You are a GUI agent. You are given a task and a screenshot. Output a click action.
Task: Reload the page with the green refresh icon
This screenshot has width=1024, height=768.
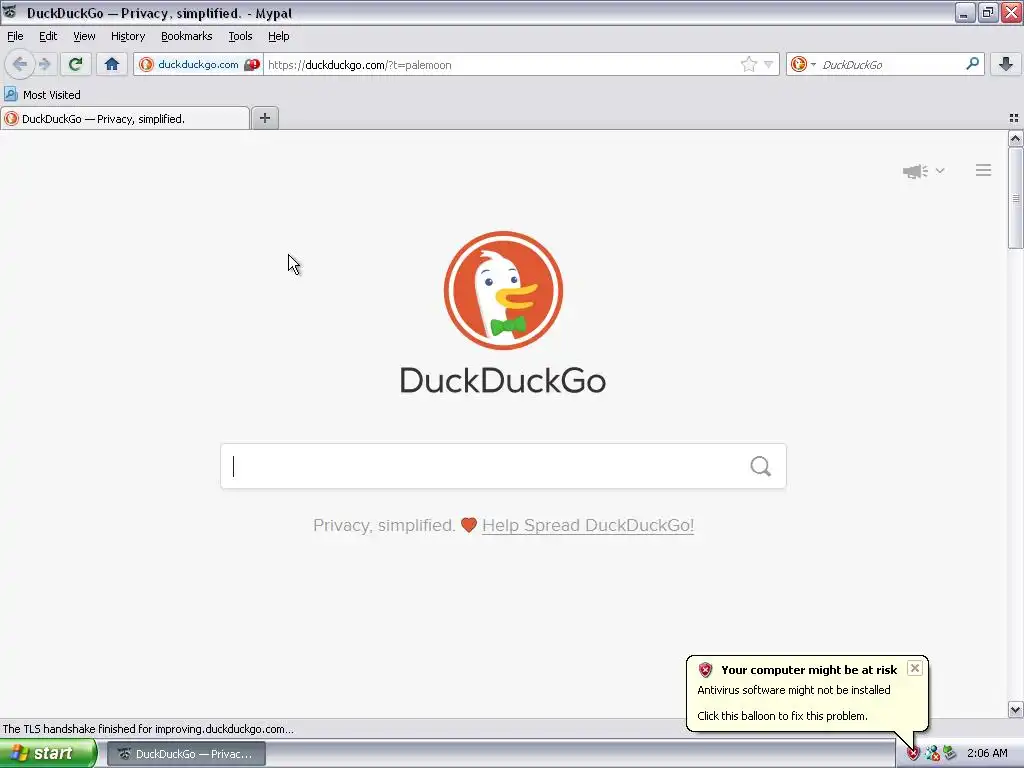(x=75, y=64)
